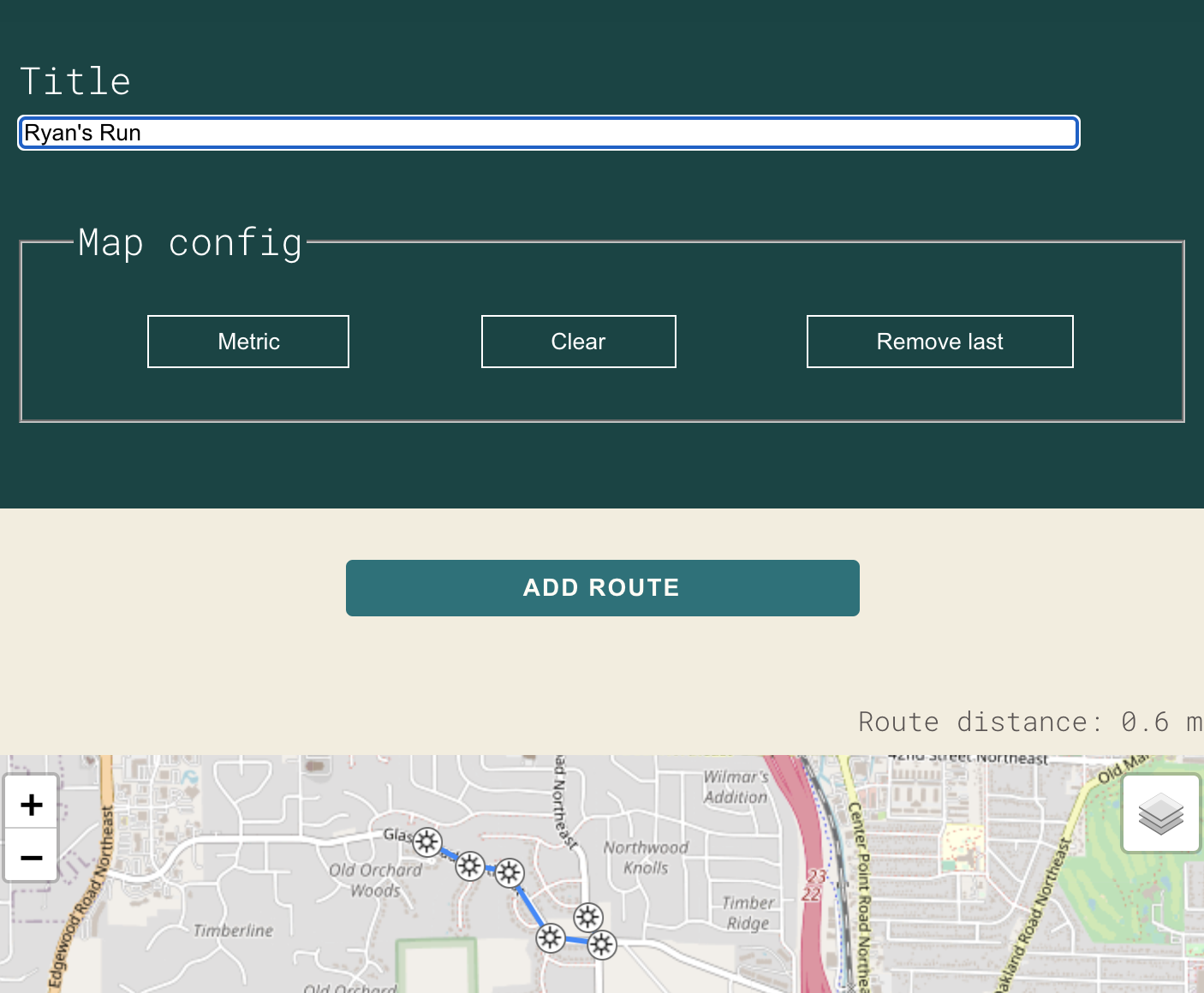
Task: Click the Wilmar's Addition map label
Action: [736, 787]
